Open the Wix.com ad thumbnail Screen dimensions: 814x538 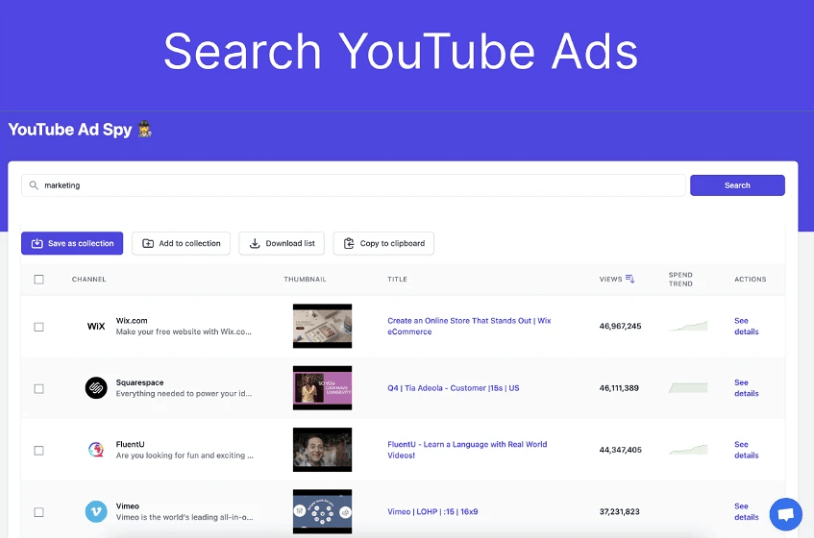[x=322, y=326]
